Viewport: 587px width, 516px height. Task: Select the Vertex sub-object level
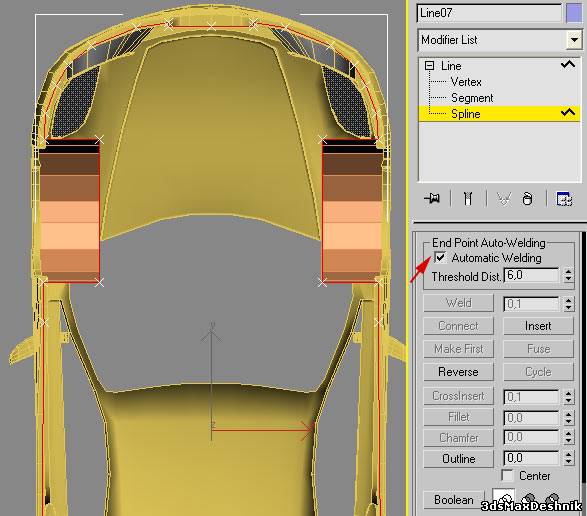point(466,82)
